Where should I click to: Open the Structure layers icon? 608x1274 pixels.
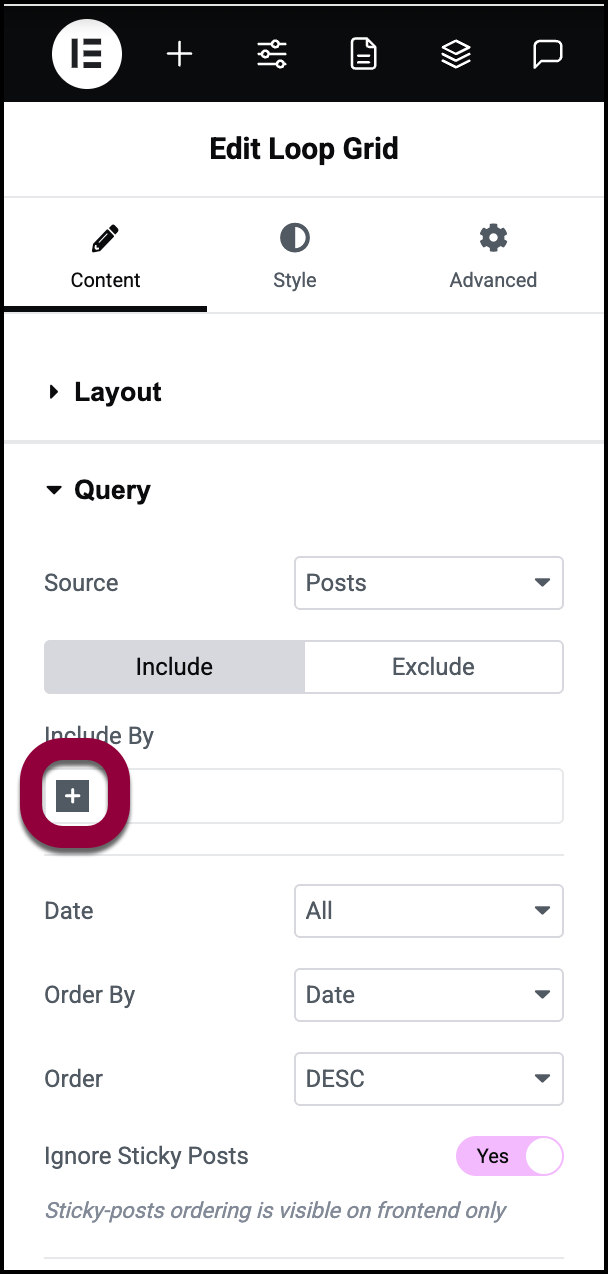click(x=456, y=54)
